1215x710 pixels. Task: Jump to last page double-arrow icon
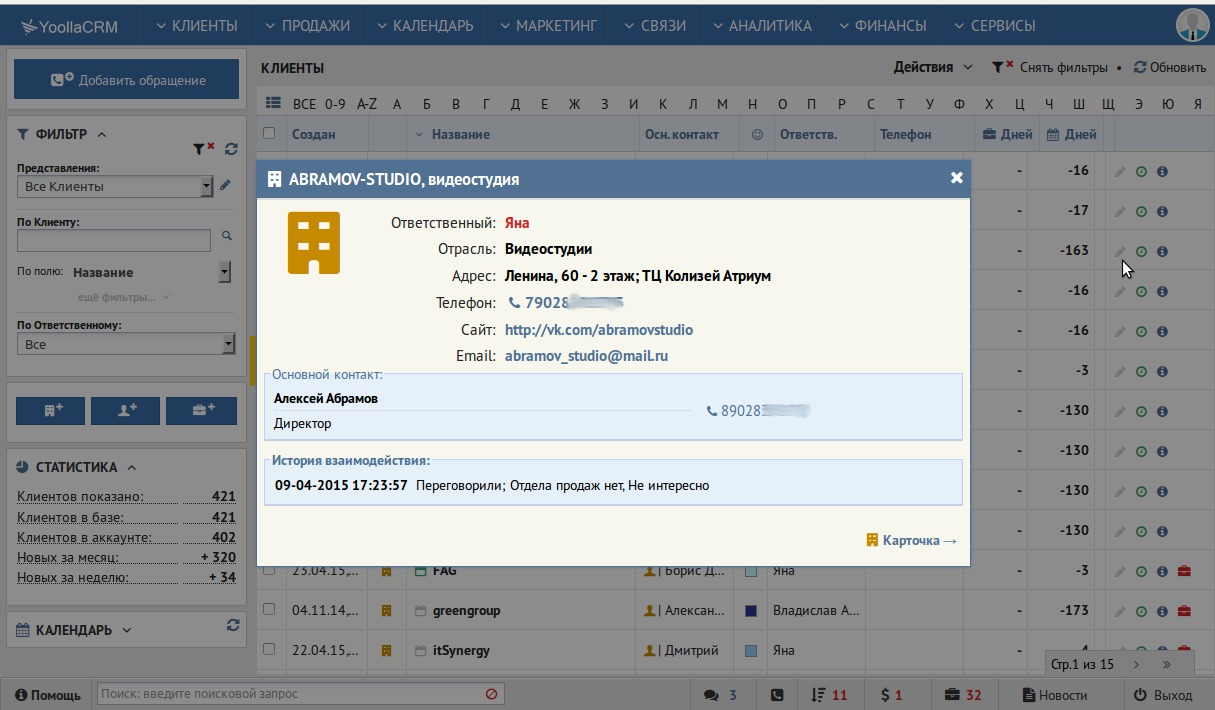click(1166, 663)
